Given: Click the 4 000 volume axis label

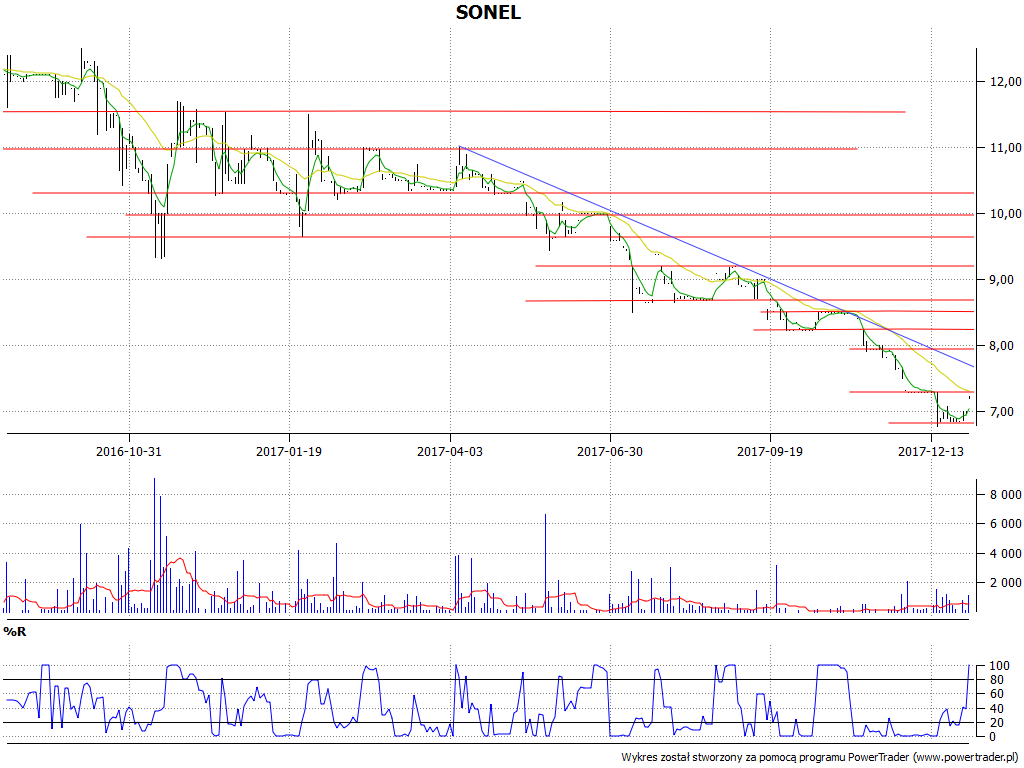Looking at the screenshot, I should tap(1006, 553).
